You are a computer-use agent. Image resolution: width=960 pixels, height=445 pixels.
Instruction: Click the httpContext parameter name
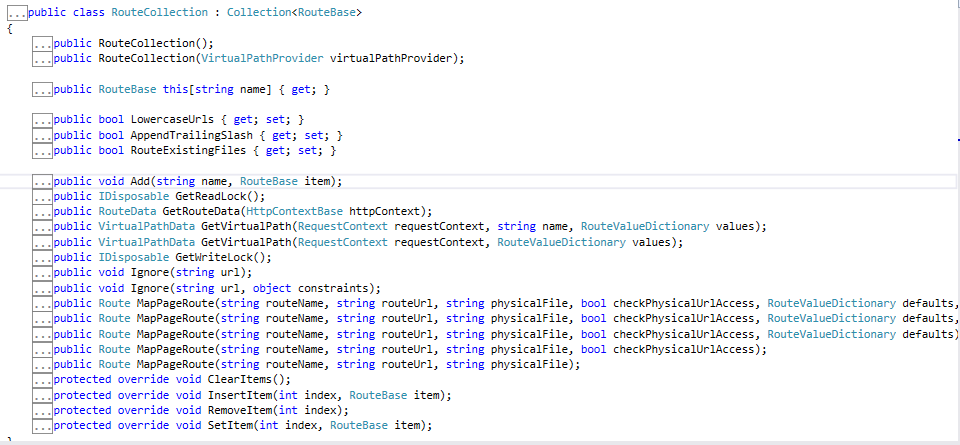(384, 212)
